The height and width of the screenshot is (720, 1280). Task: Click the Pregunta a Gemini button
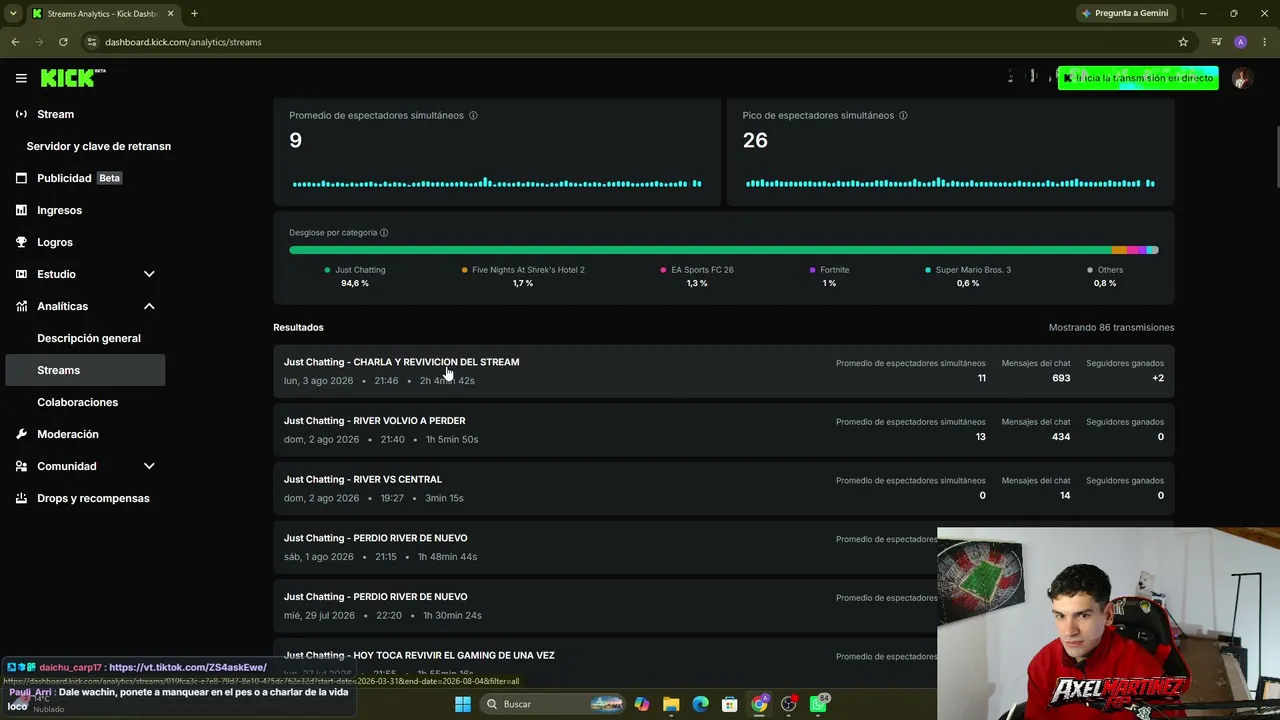tap(1128, 14)
